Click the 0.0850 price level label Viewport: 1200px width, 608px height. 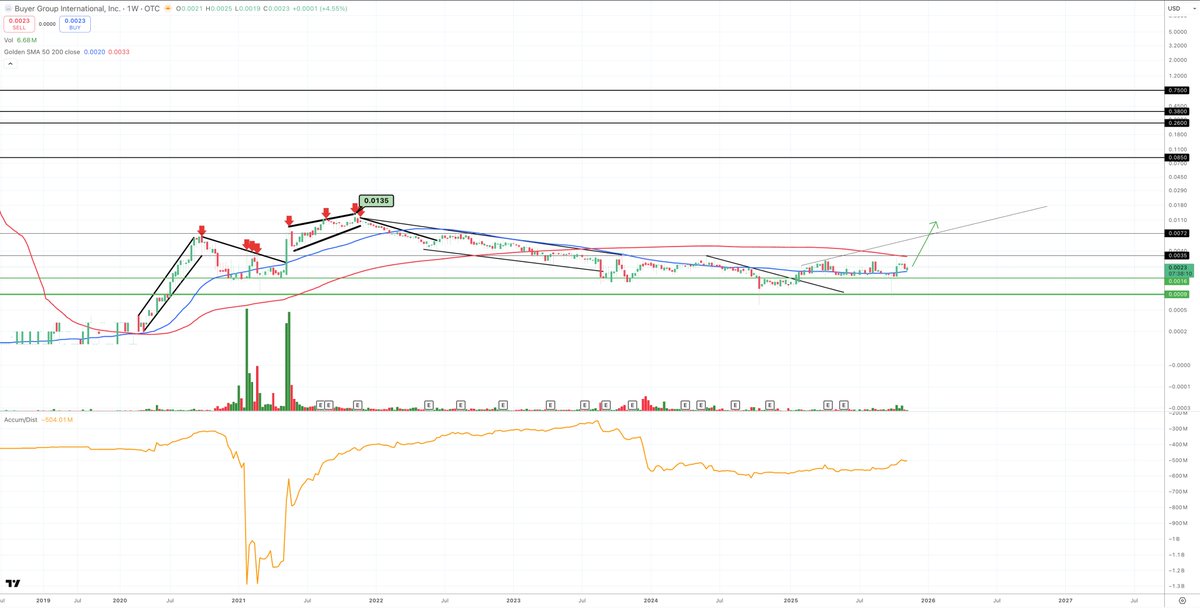pyautogui.click(x=1177, y=157)
